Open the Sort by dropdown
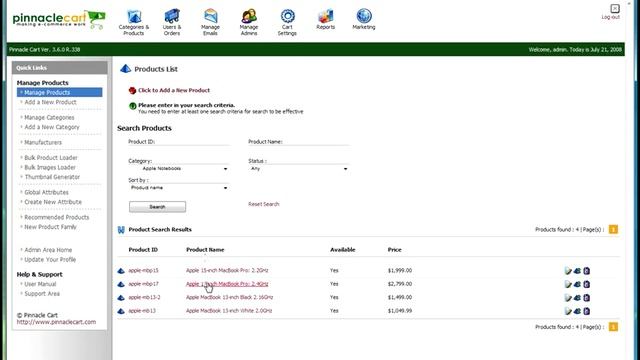 (x=179, y=188)
